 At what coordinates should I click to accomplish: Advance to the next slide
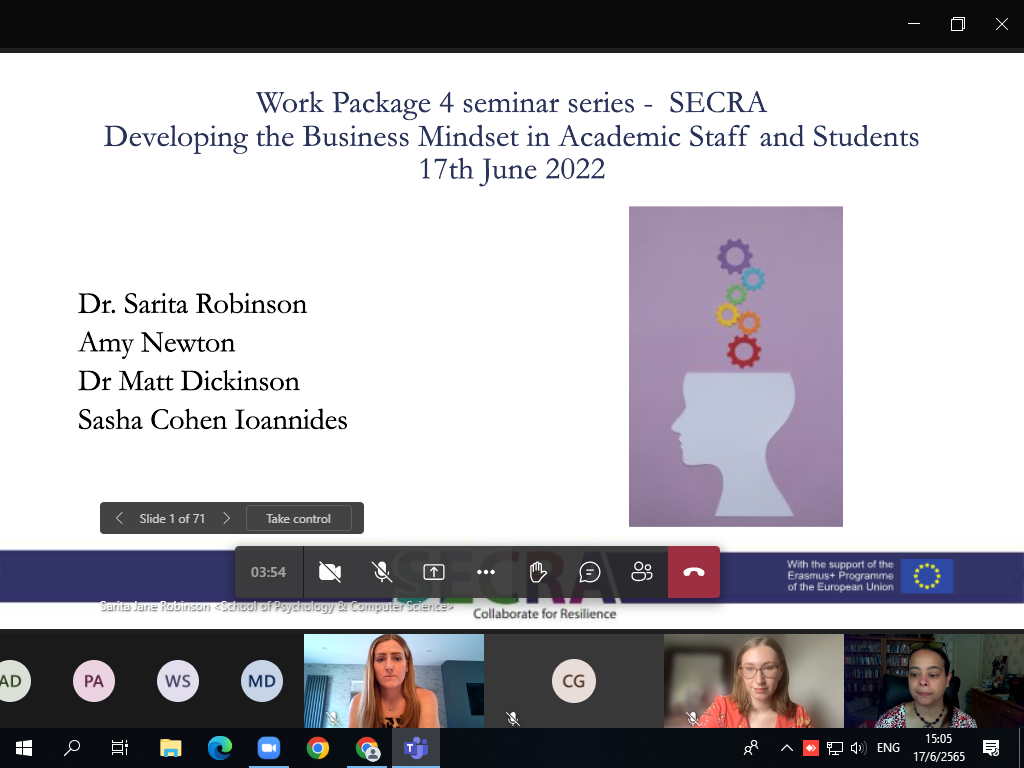(227, 519)
